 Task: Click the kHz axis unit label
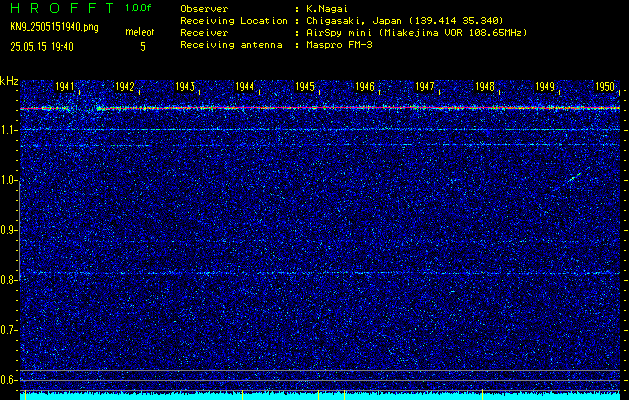(9, 81)
